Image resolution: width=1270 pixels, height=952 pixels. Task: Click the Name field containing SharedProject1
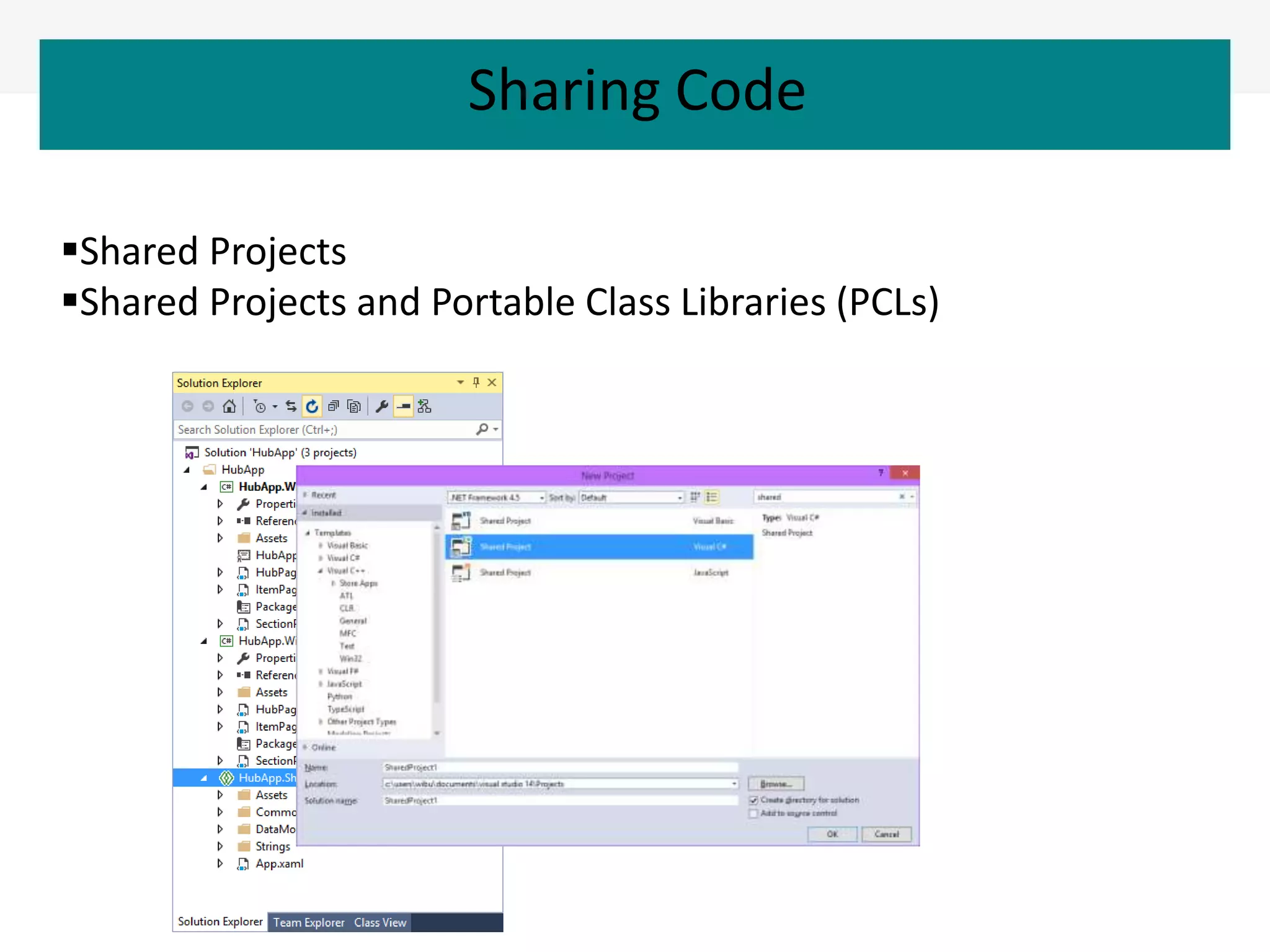560,767
